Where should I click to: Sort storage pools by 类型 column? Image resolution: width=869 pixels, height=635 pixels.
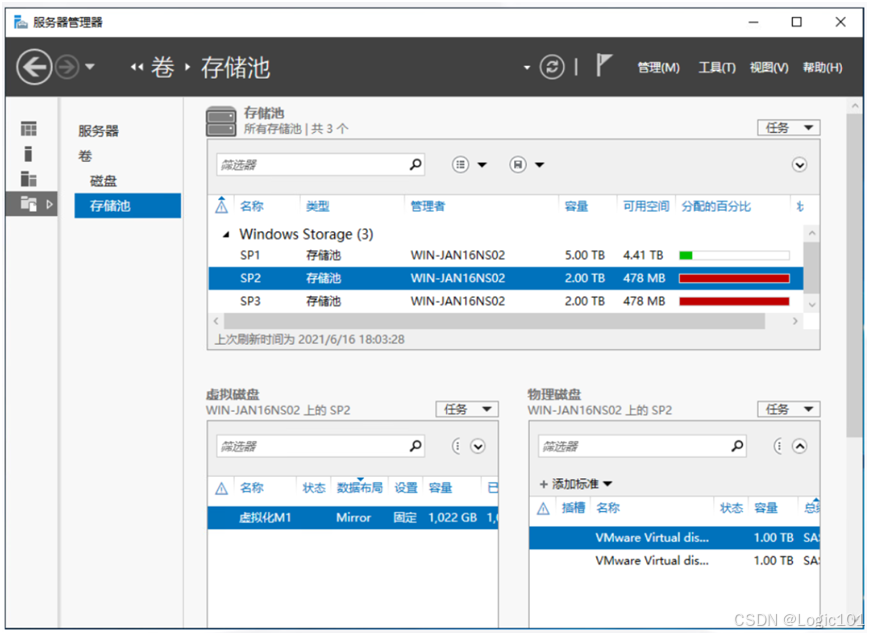[318, 206]
